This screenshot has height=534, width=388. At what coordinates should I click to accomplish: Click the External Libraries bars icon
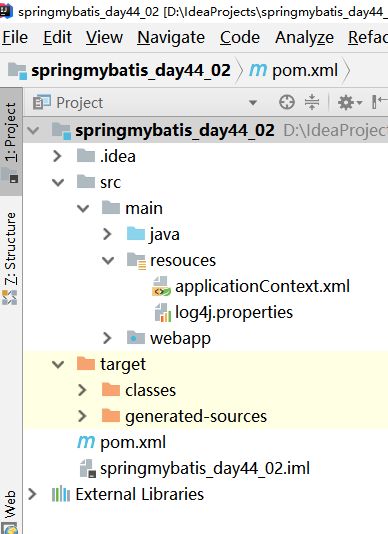[61, 494]
